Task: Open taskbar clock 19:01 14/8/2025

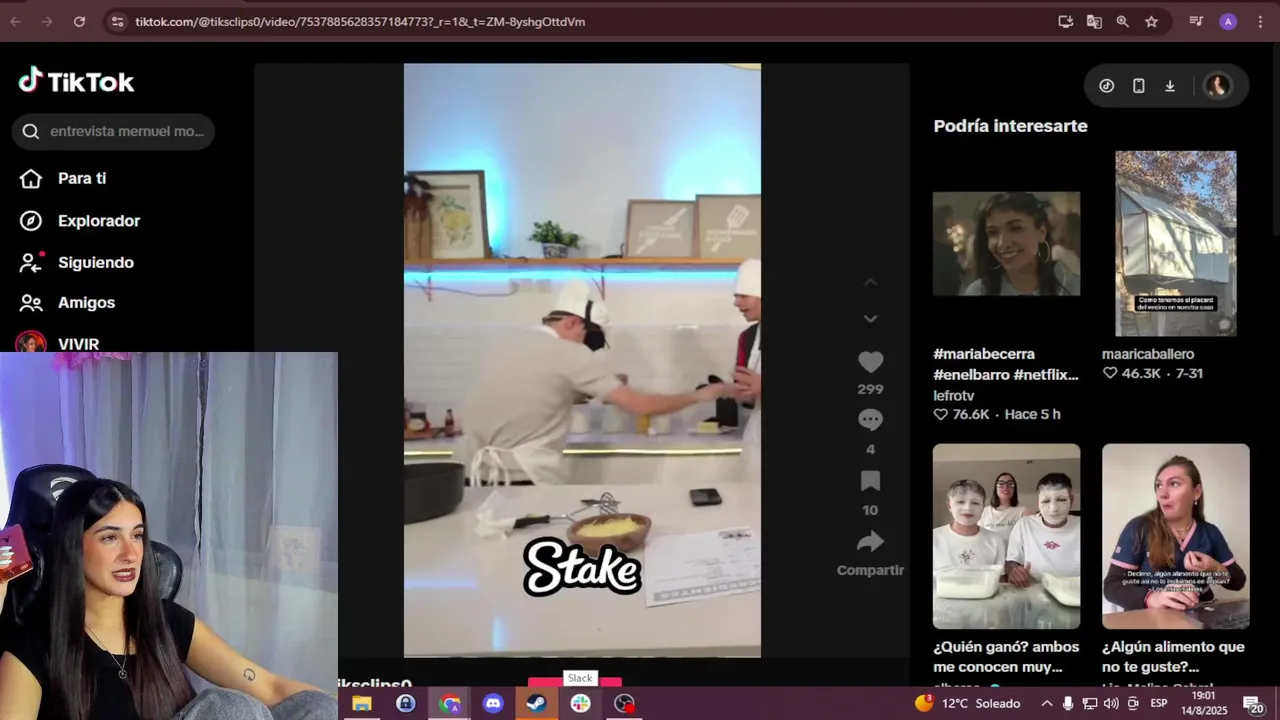Action: [x=1203, y=703]
